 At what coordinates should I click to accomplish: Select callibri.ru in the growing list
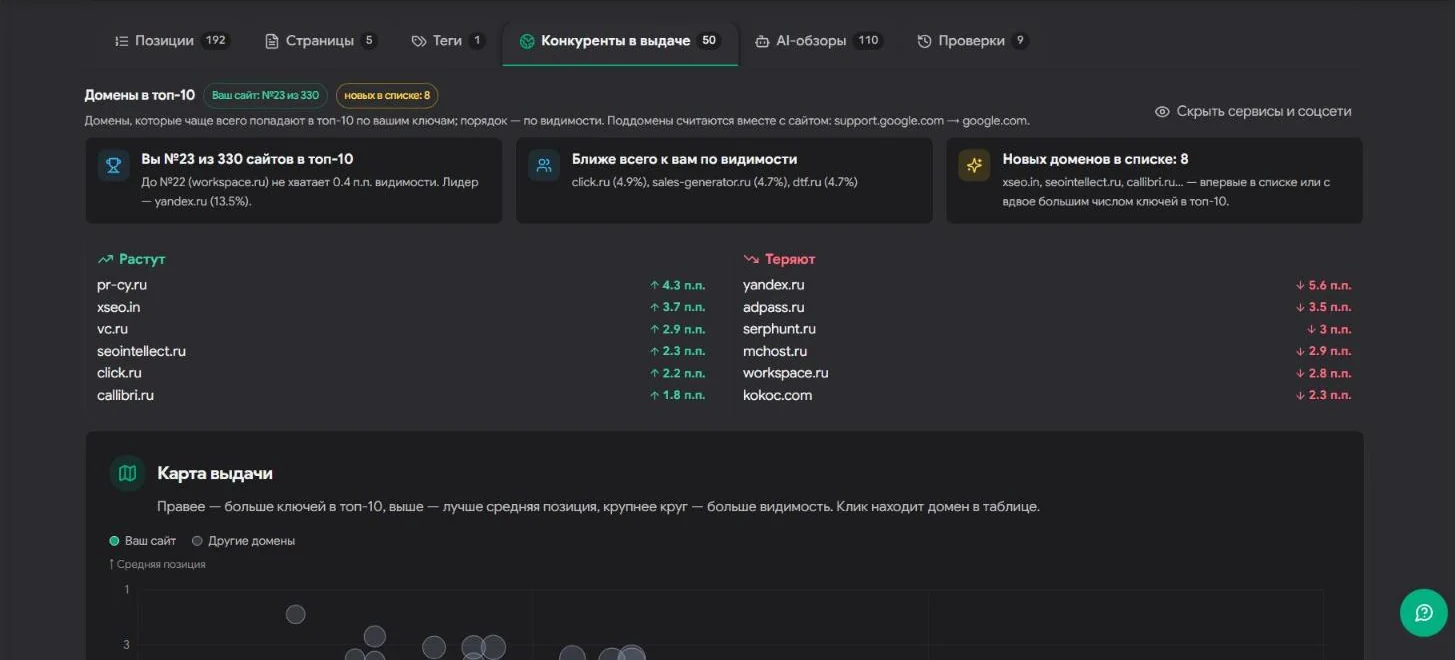point(125,395)
